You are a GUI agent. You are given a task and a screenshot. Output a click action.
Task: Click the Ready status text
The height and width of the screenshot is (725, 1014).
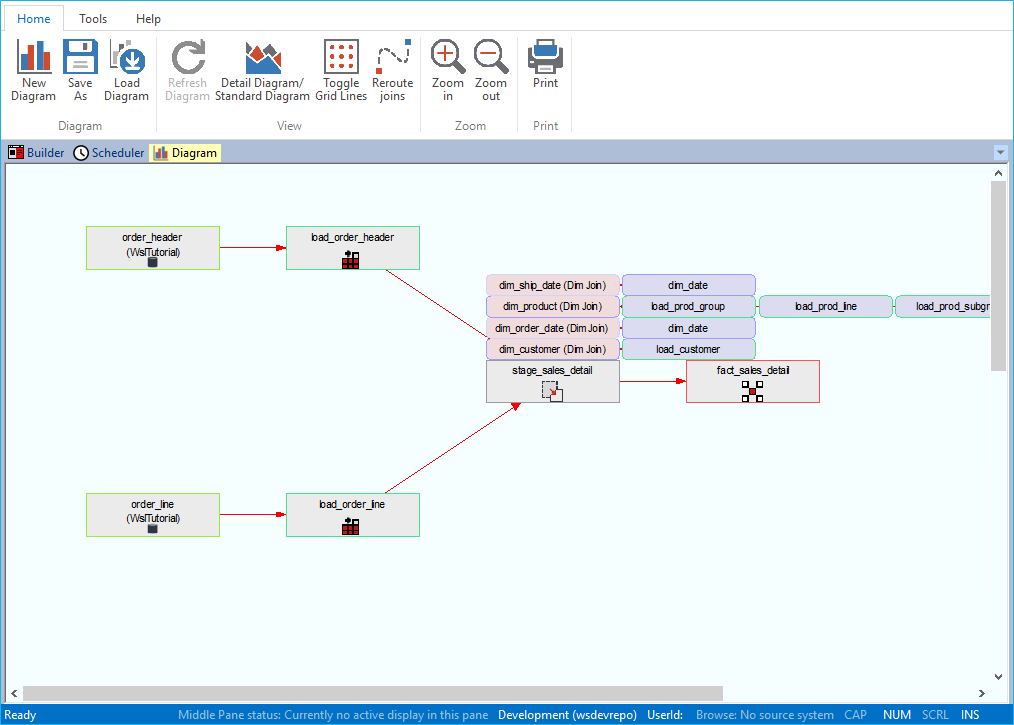20,715
